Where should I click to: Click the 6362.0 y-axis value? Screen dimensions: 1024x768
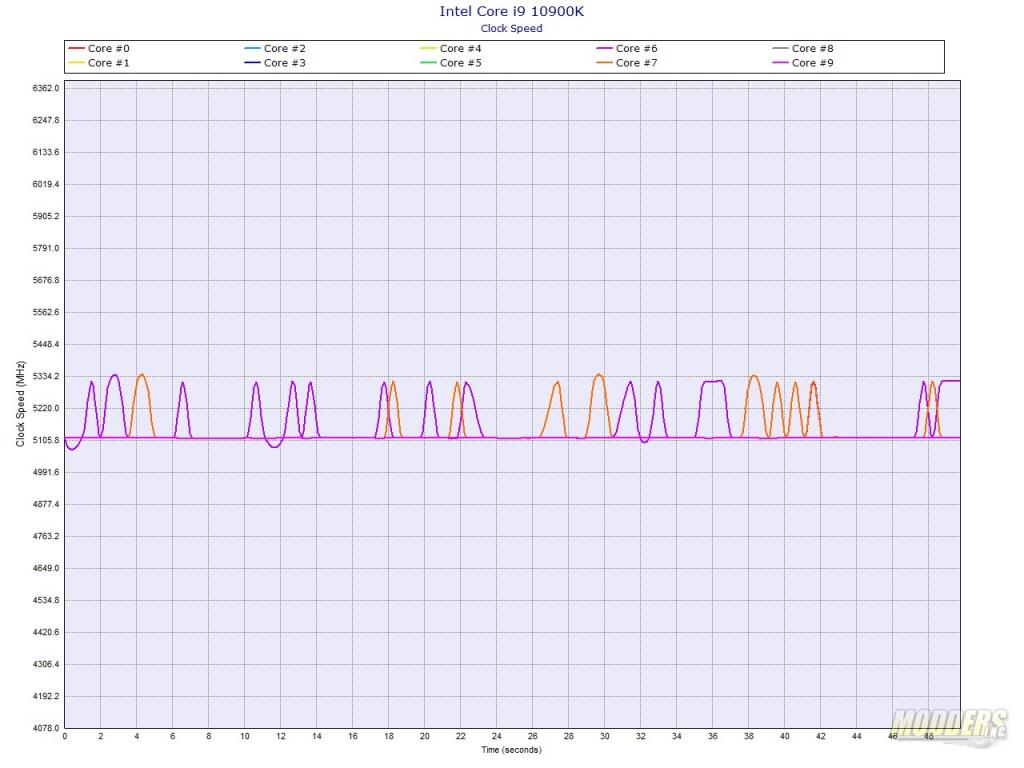tap(46, 88)
